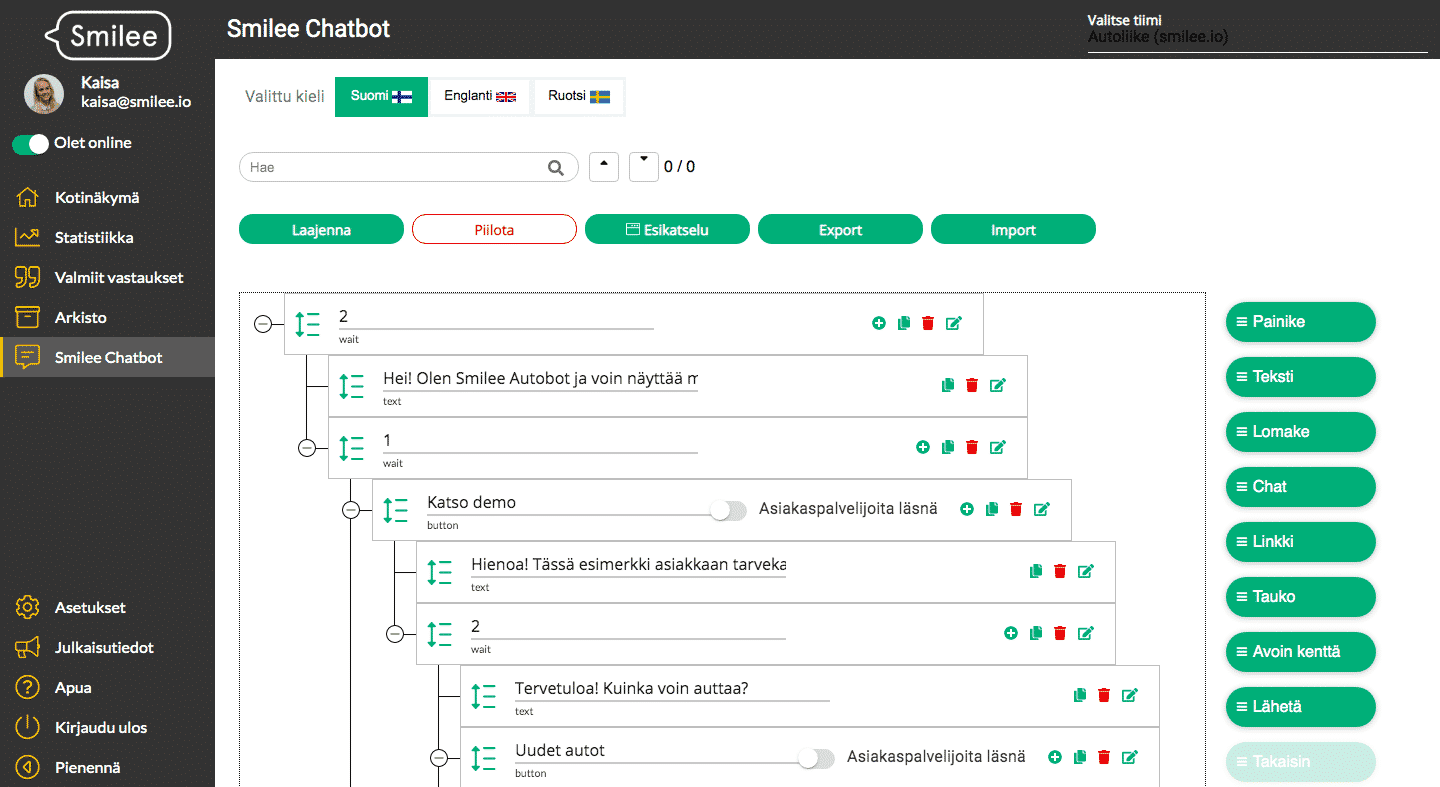Delete the 'Hienoa! Tässä esimerkki' row
Viewport: 1440px width, 787px height.
click(x=1060, y=571)
